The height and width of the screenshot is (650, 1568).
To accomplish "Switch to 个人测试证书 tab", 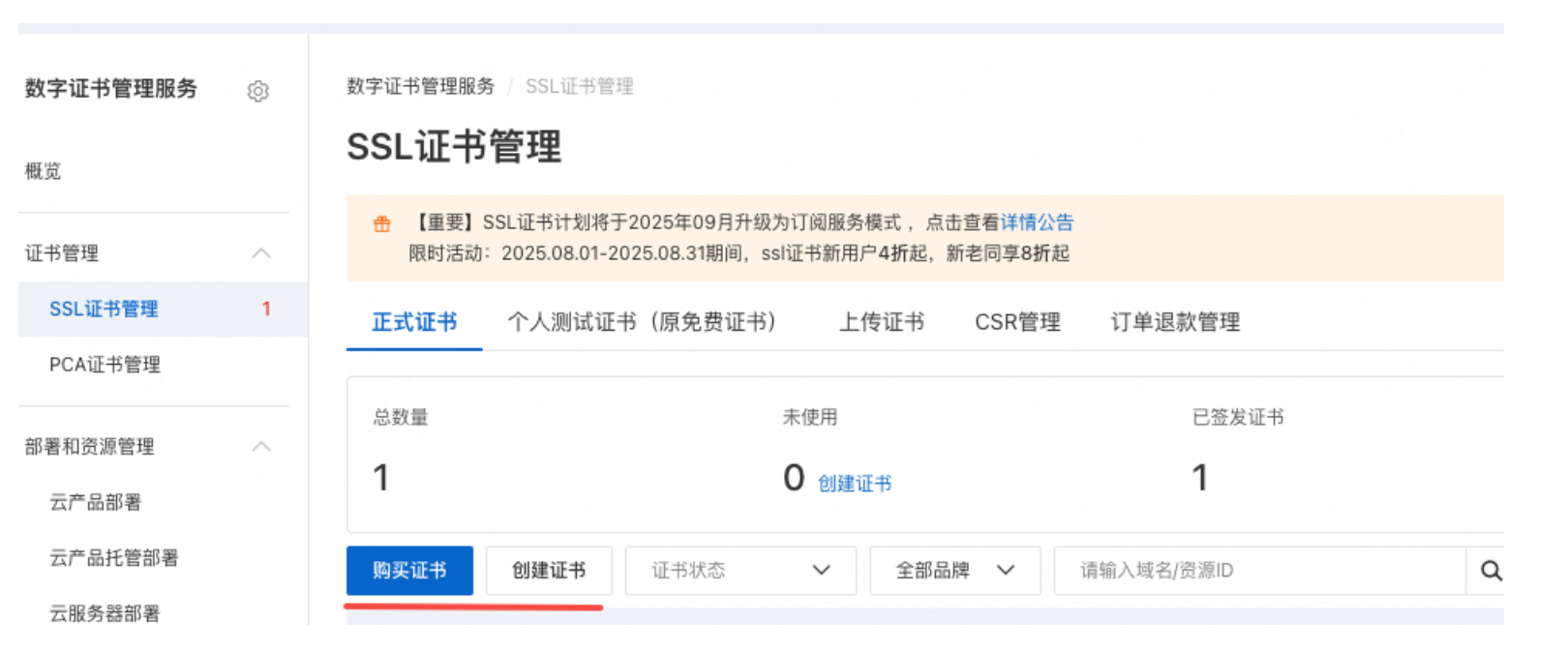I will coord(642,322).
